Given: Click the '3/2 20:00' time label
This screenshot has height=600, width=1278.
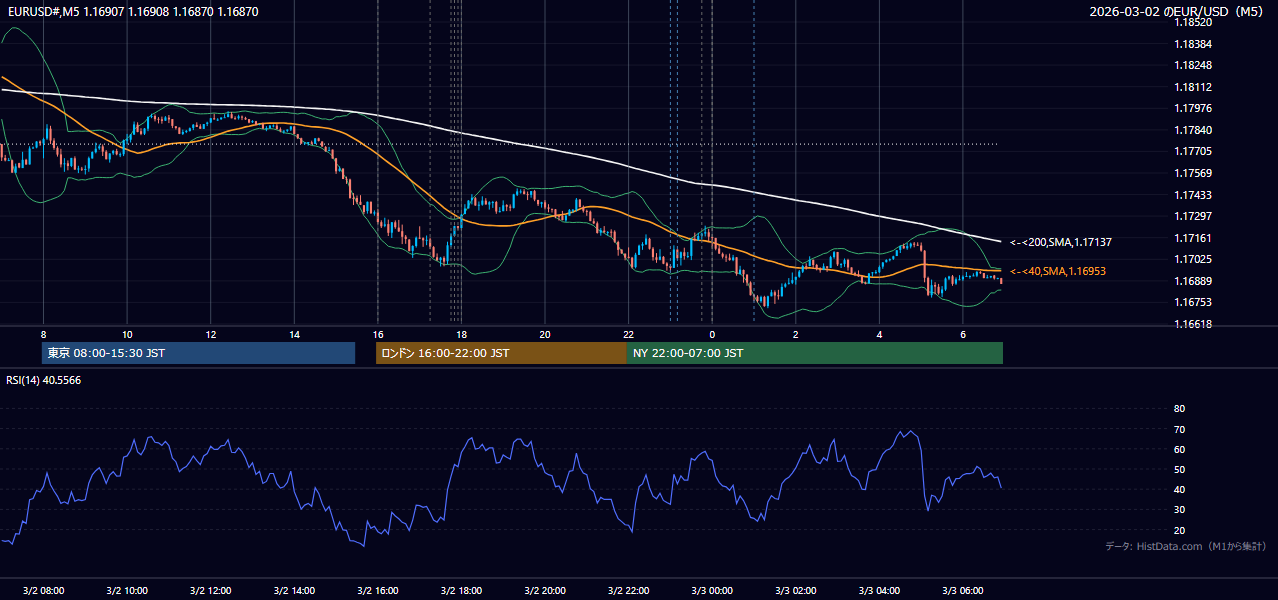Looking at the screenshot, I should (545, 590).
